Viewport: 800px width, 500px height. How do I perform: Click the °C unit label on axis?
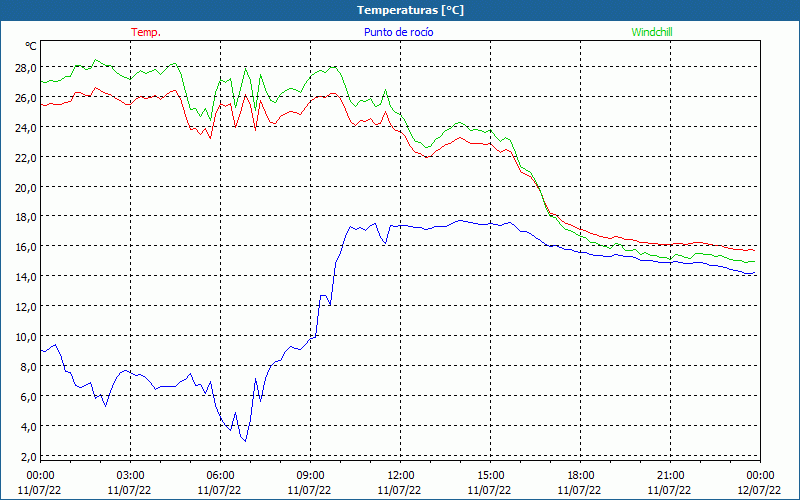point(31,46)
